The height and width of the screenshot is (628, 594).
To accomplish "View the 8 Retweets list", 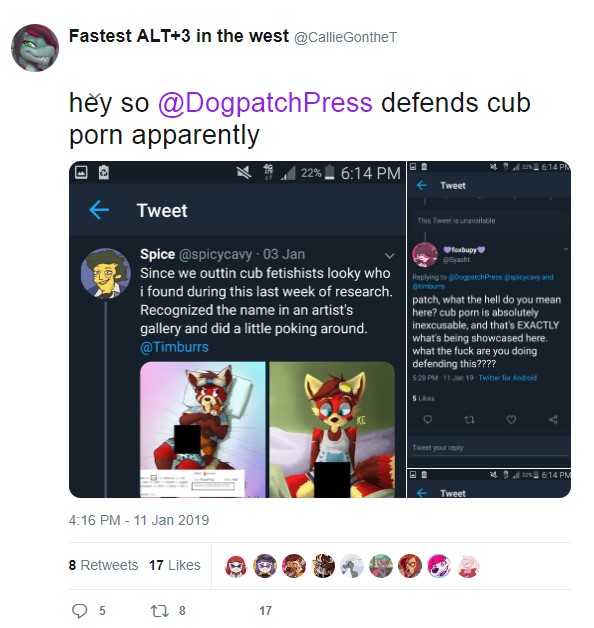I will pos(103,565).
